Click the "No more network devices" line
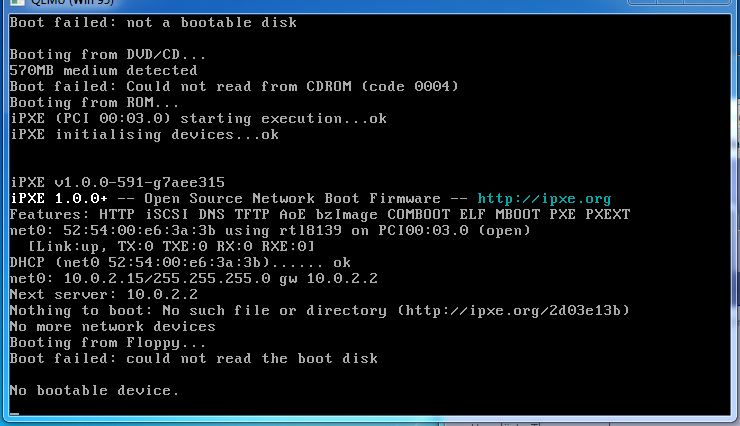 (112, 326)
